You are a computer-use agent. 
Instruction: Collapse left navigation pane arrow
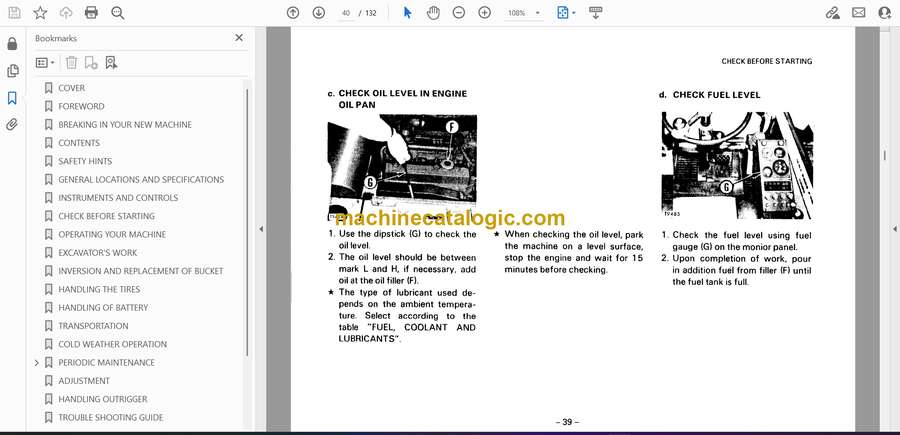point(261,229)
